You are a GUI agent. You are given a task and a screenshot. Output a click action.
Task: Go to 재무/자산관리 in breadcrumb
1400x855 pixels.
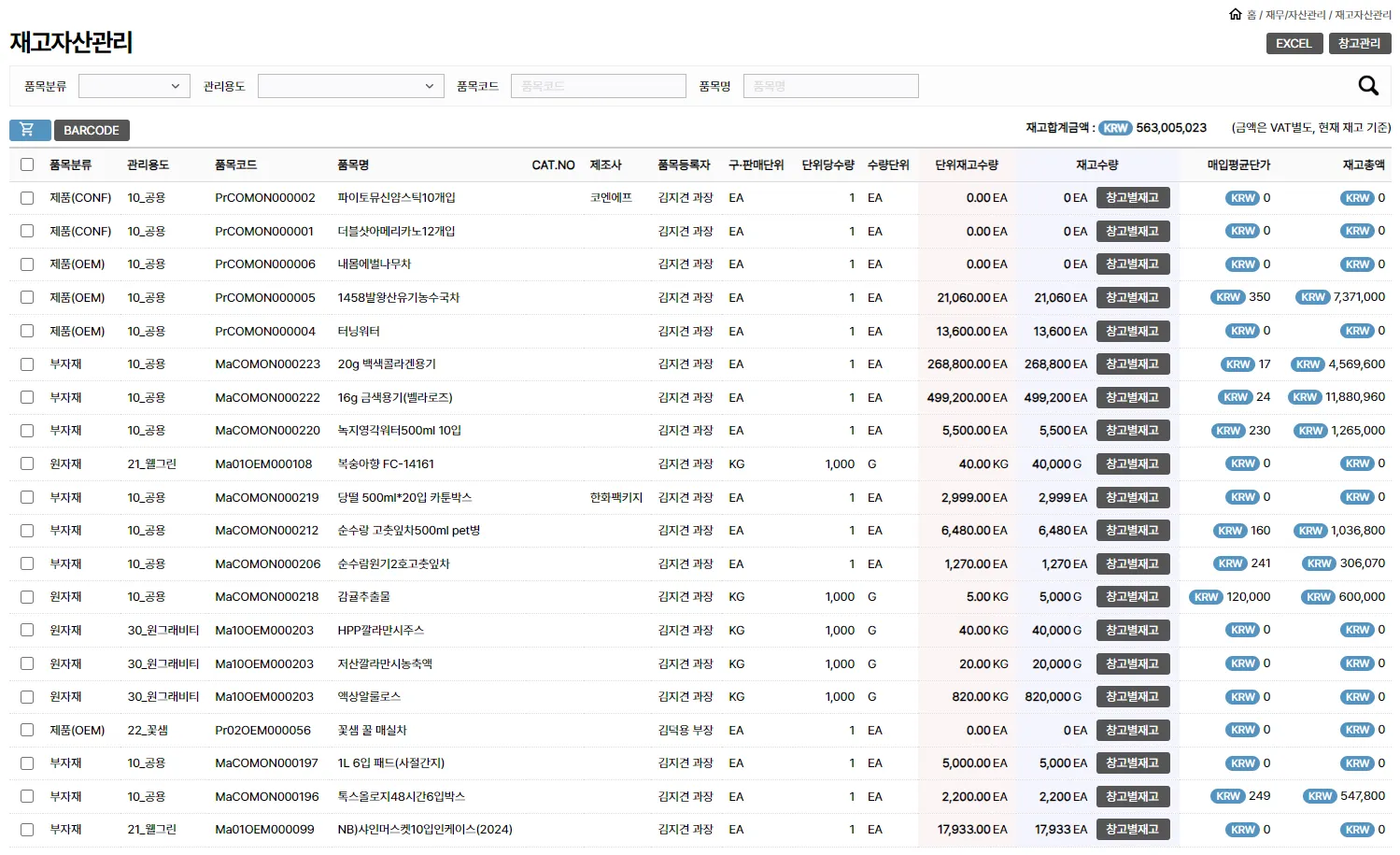1295,15
